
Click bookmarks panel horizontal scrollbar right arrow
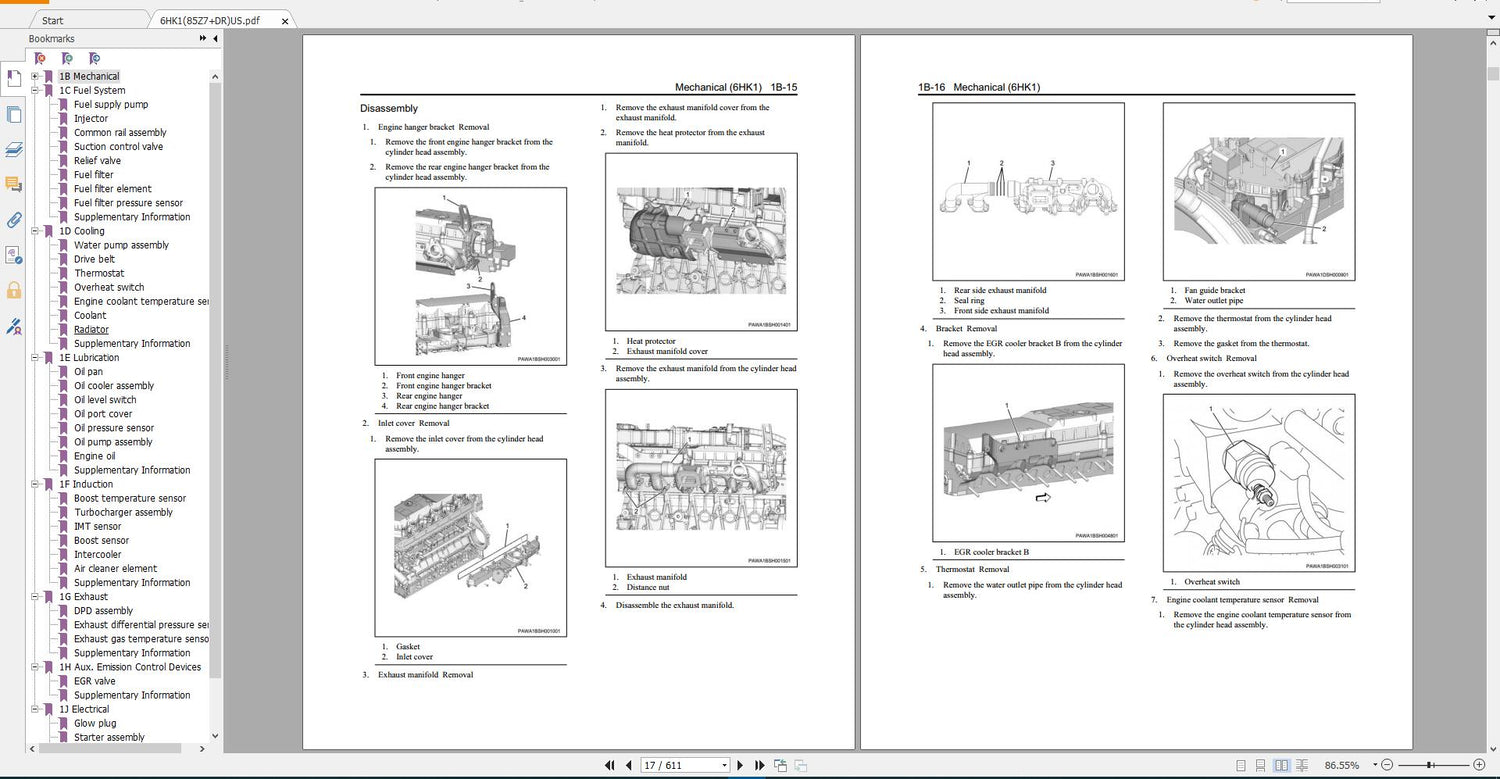tap(204, 748)
